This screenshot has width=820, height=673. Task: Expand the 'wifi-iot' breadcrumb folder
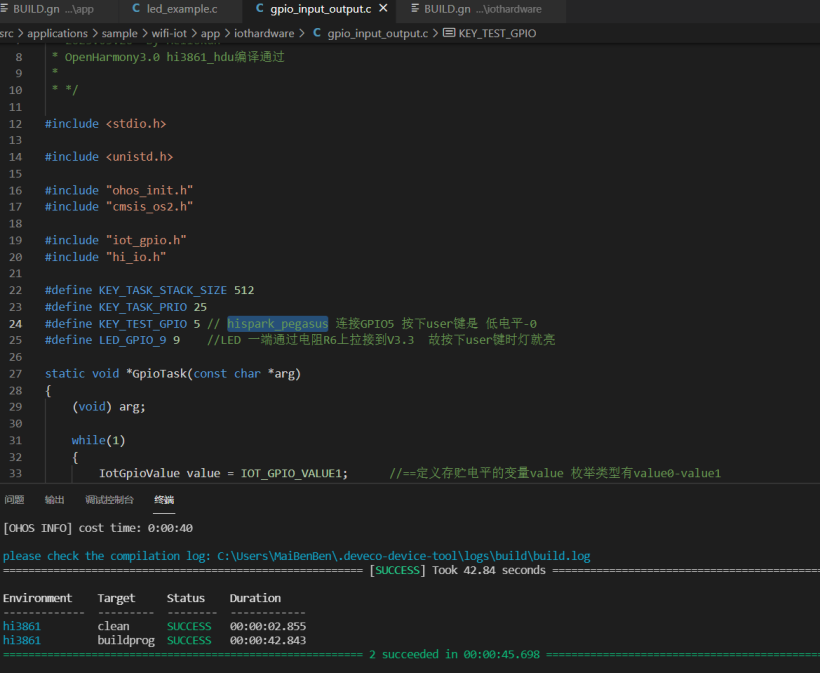point(169,33)
